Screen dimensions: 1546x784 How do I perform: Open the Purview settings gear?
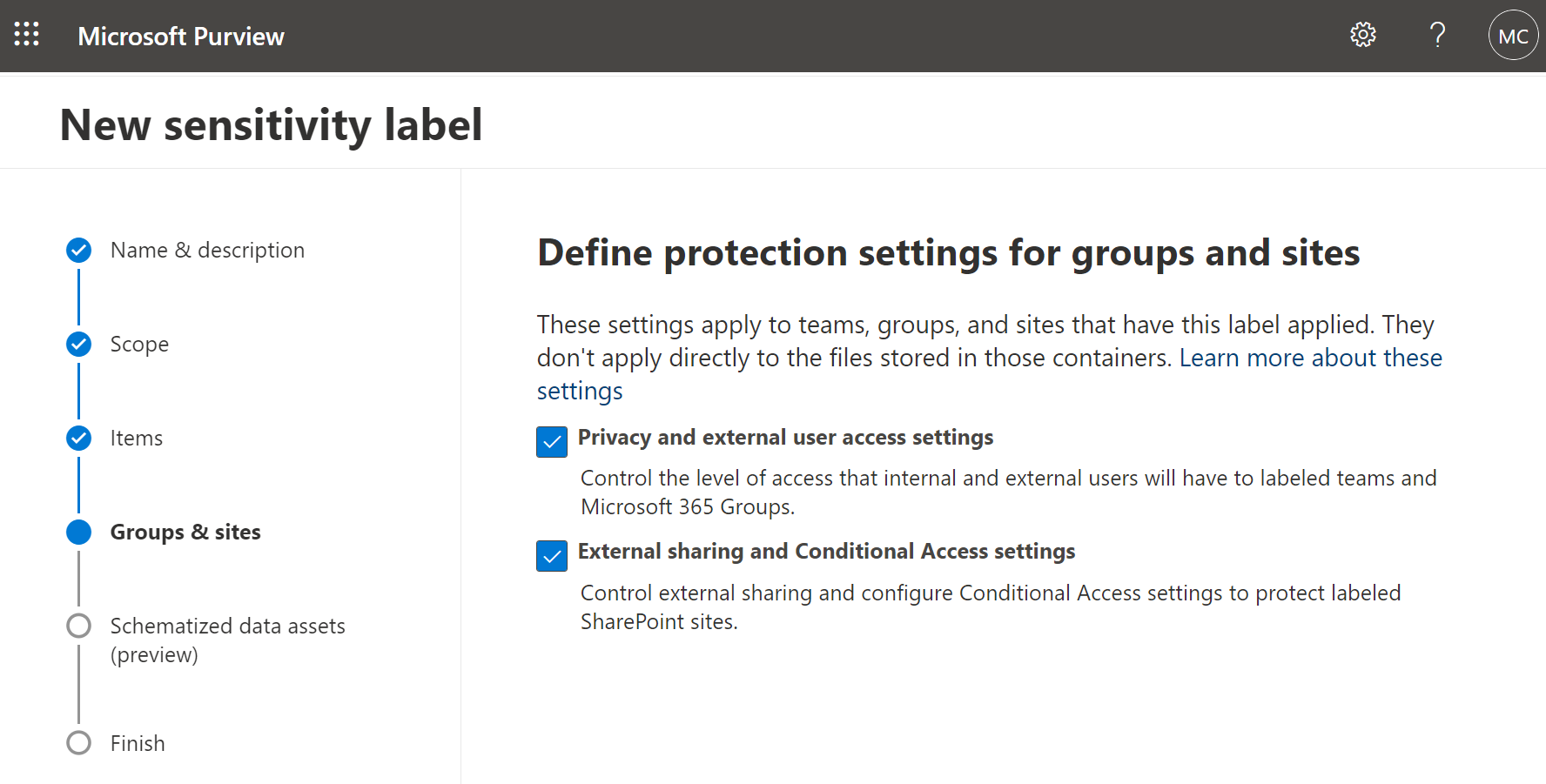(x=1362, y=35)
